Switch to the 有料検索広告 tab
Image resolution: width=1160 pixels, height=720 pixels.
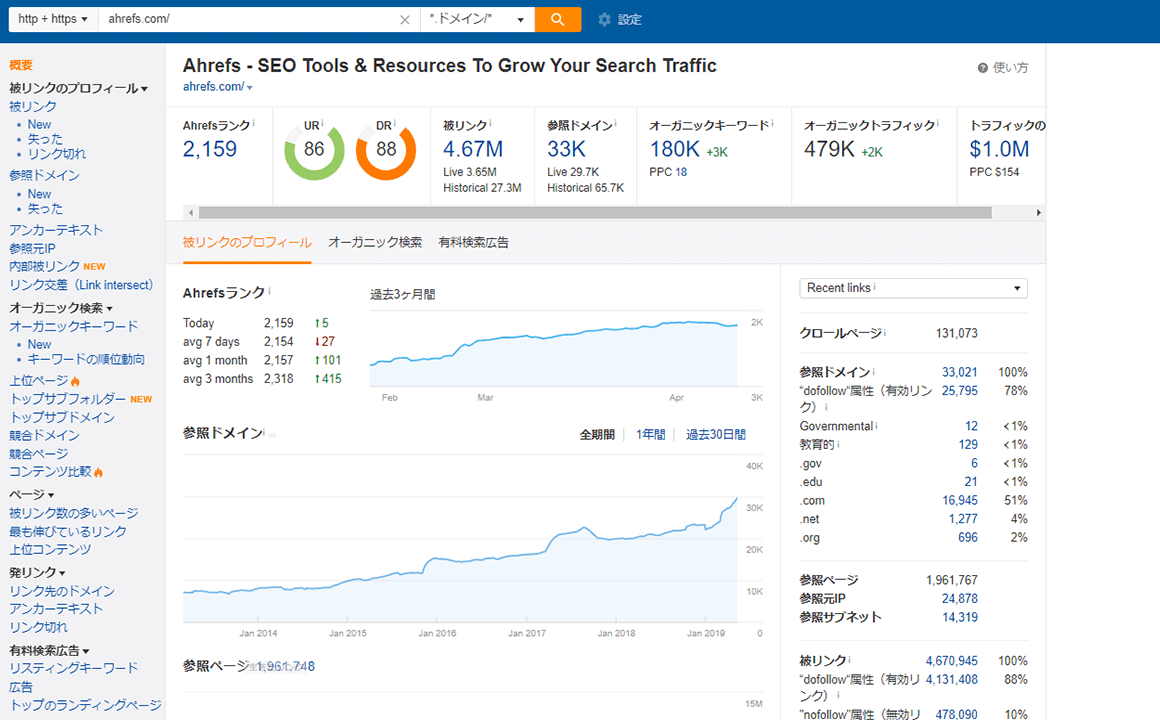[x=473, y=242]
